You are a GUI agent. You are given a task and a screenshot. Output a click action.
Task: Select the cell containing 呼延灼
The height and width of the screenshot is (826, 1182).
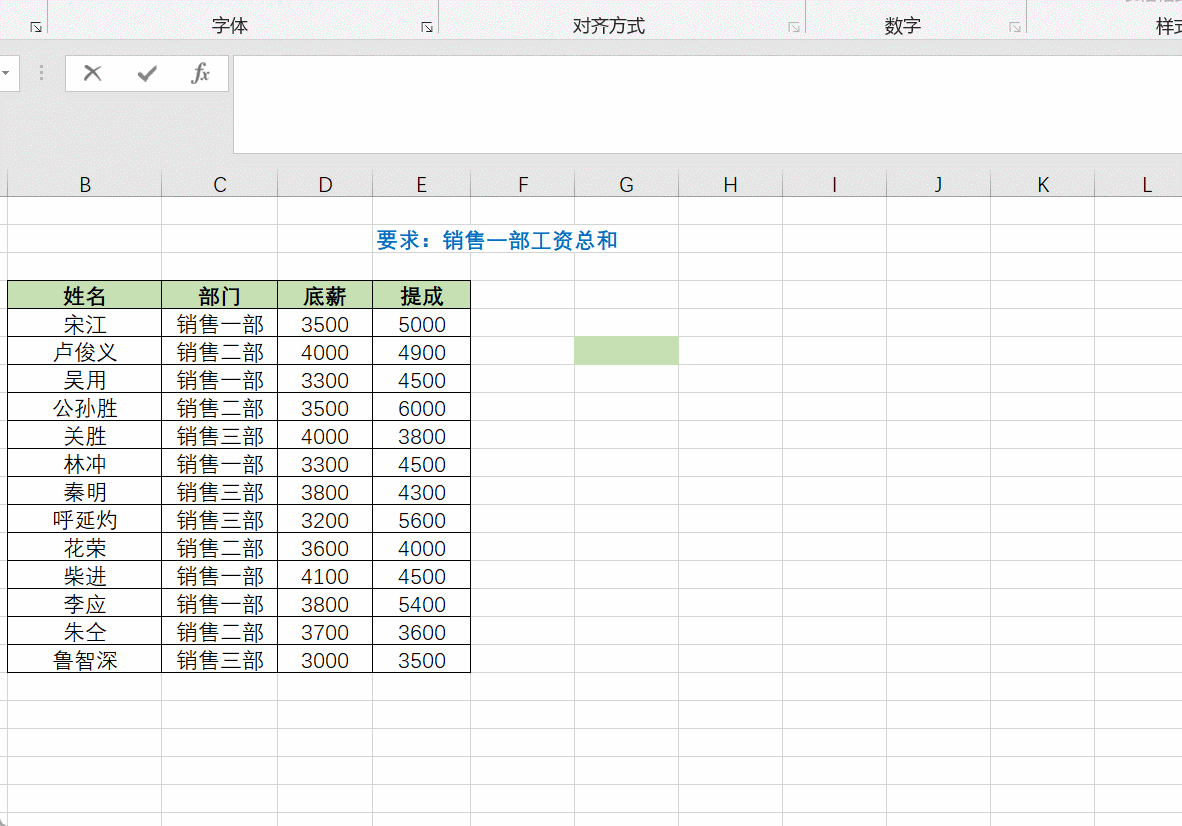[84, 519]
